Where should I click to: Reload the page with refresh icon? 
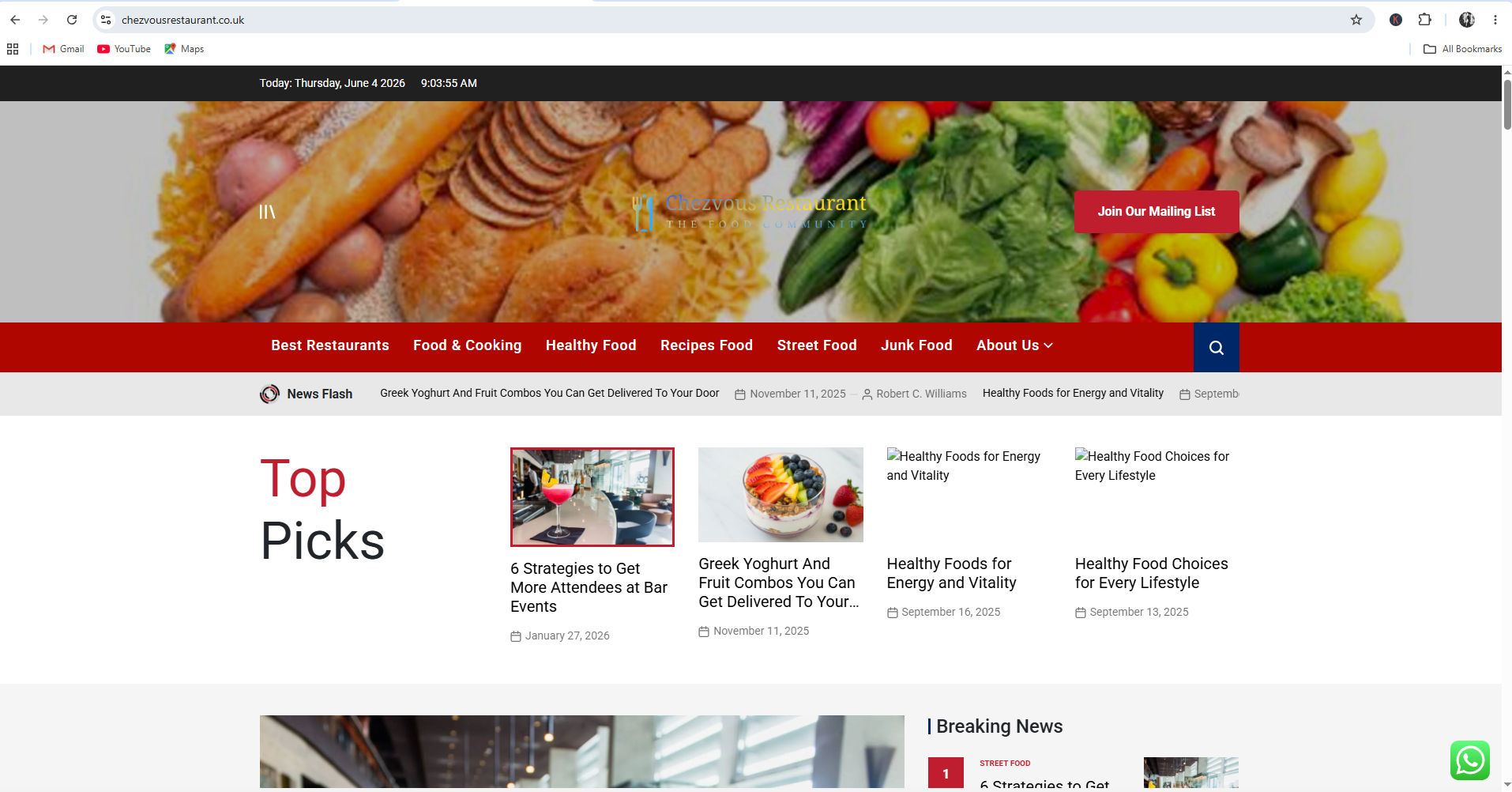(x=72, y=20)
